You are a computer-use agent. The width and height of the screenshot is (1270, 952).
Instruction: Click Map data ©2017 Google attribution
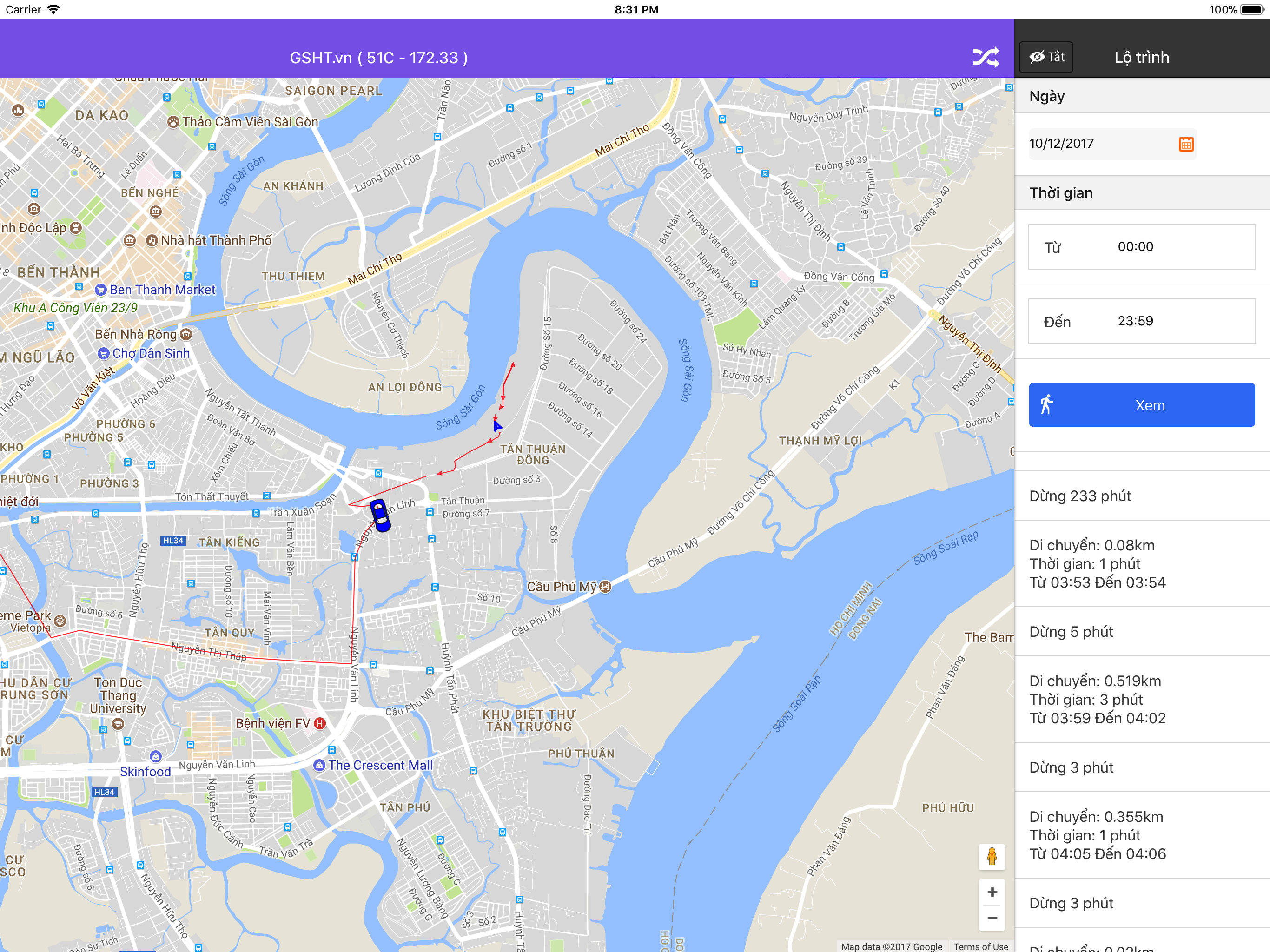pyautogui.click(x=892, y=946)
